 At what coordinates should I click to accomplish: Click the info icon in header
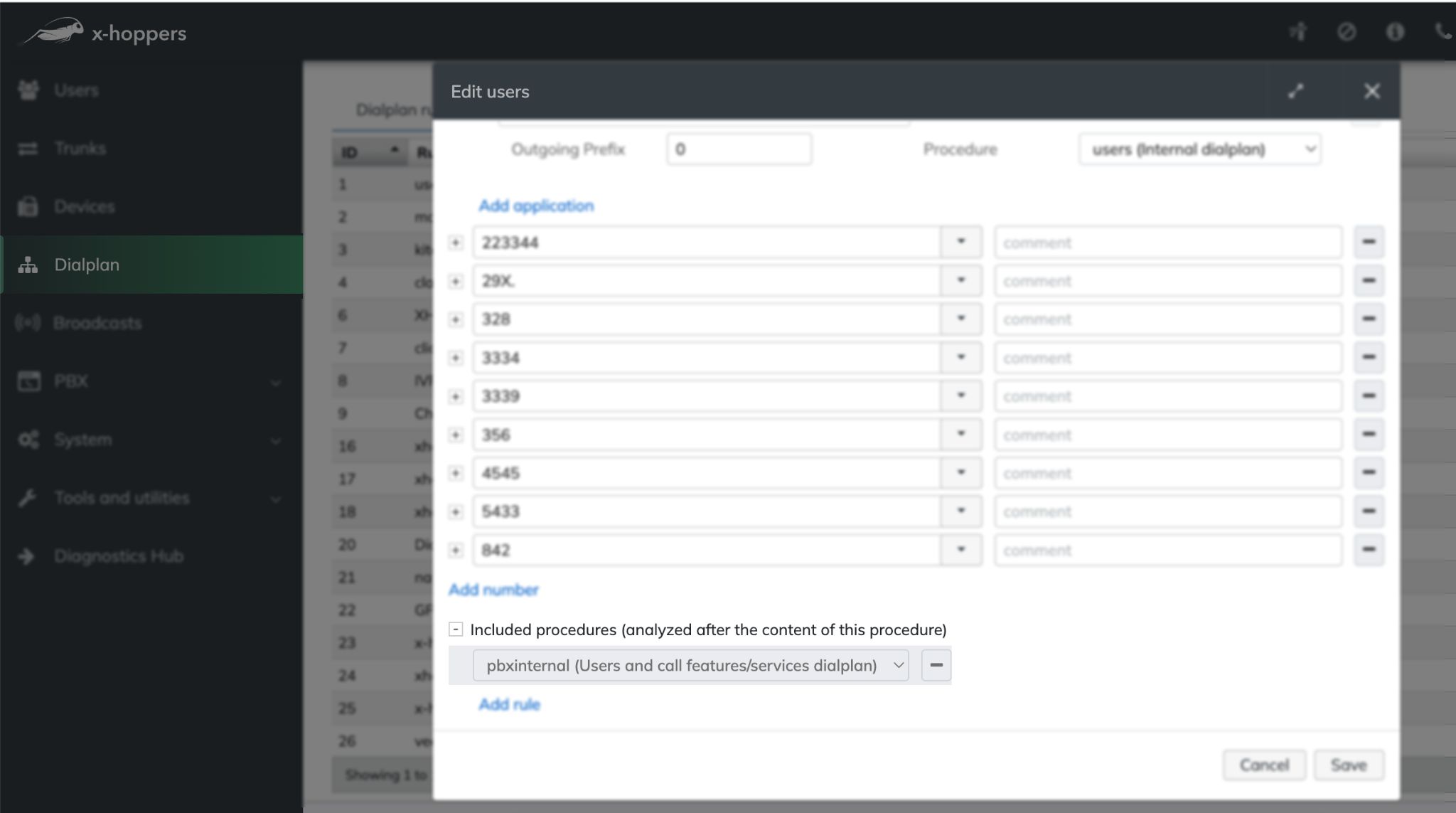click(1395, 32)
